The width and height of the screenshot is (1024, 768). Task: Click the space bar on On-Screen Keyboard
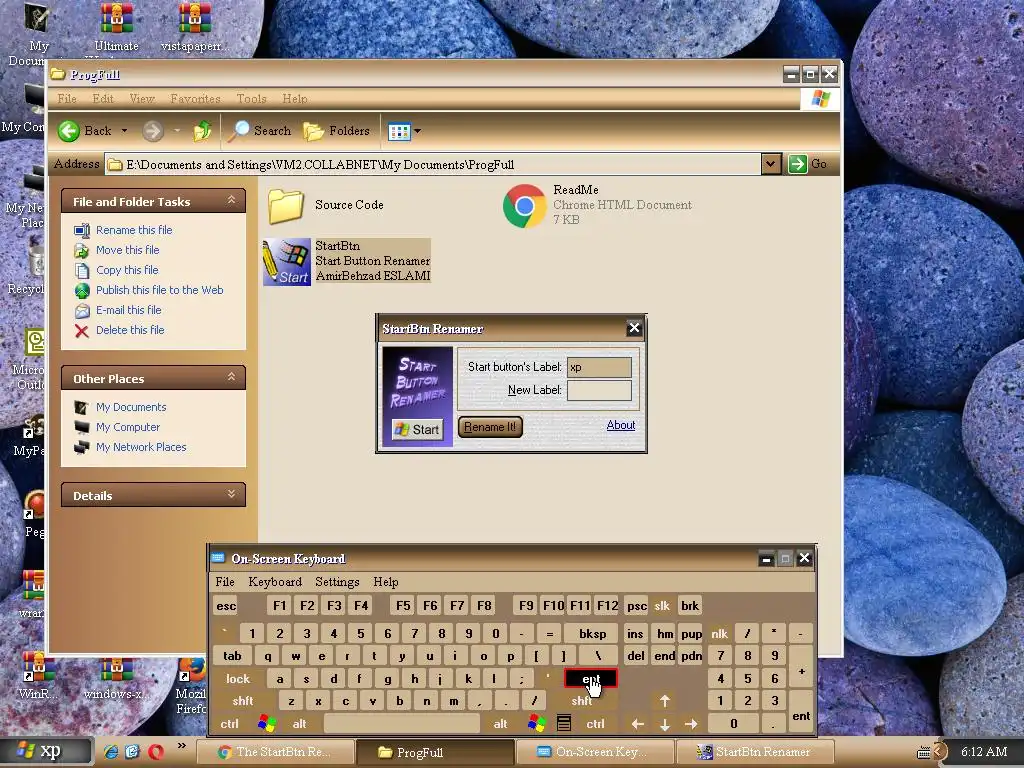coord(401,724)
